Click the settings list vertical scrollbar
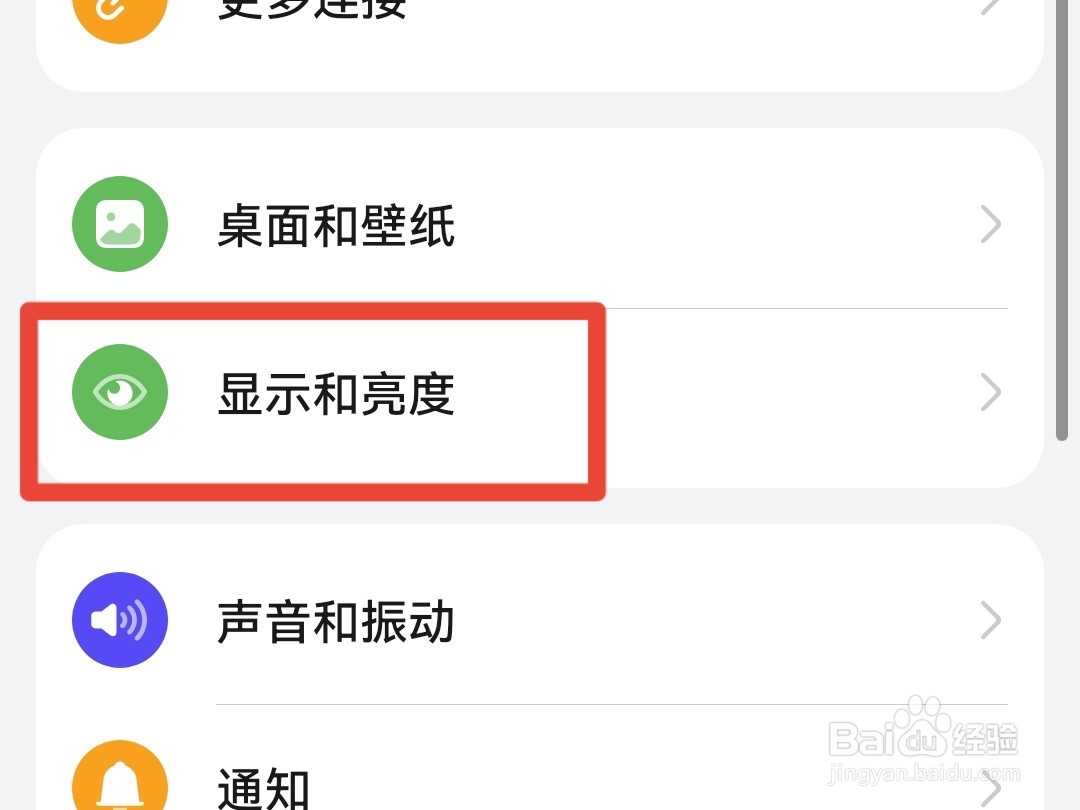Image resolution: width=1080 pixels, height=810 pixels. [x=1061, y=219]
